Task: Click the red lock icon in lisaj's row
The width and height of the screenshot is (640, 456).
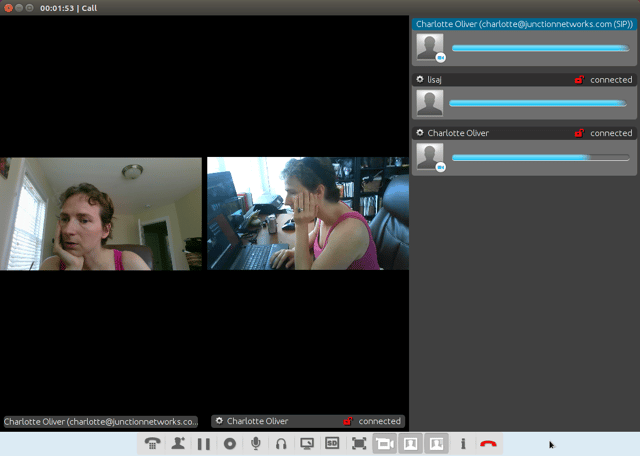Action: (x=579, y=79)
